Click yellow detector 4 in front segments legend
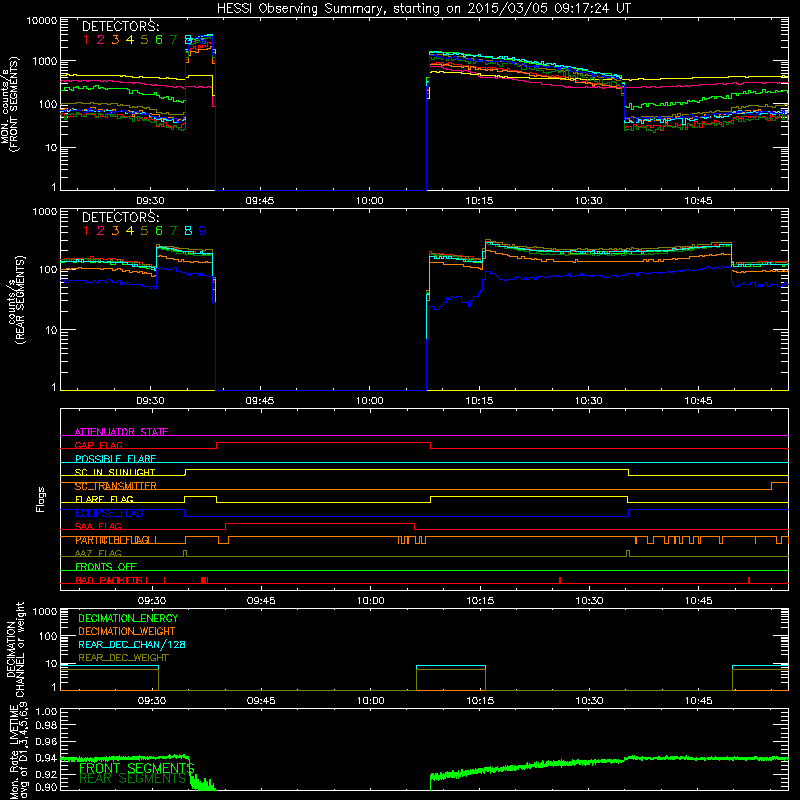This screenshot has height=800, width=800. click(x=130, y=40)
